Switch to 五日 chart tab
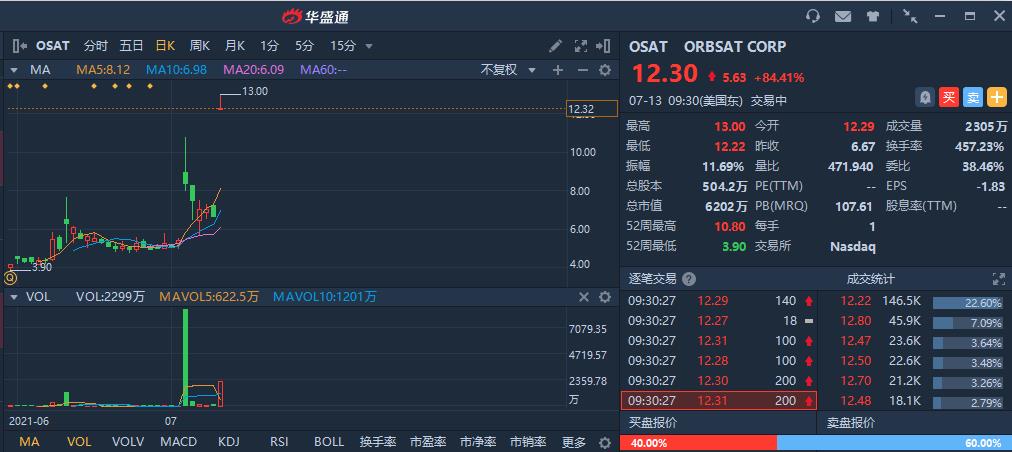The image size is (1012, 452). click(x=131, y=46)
